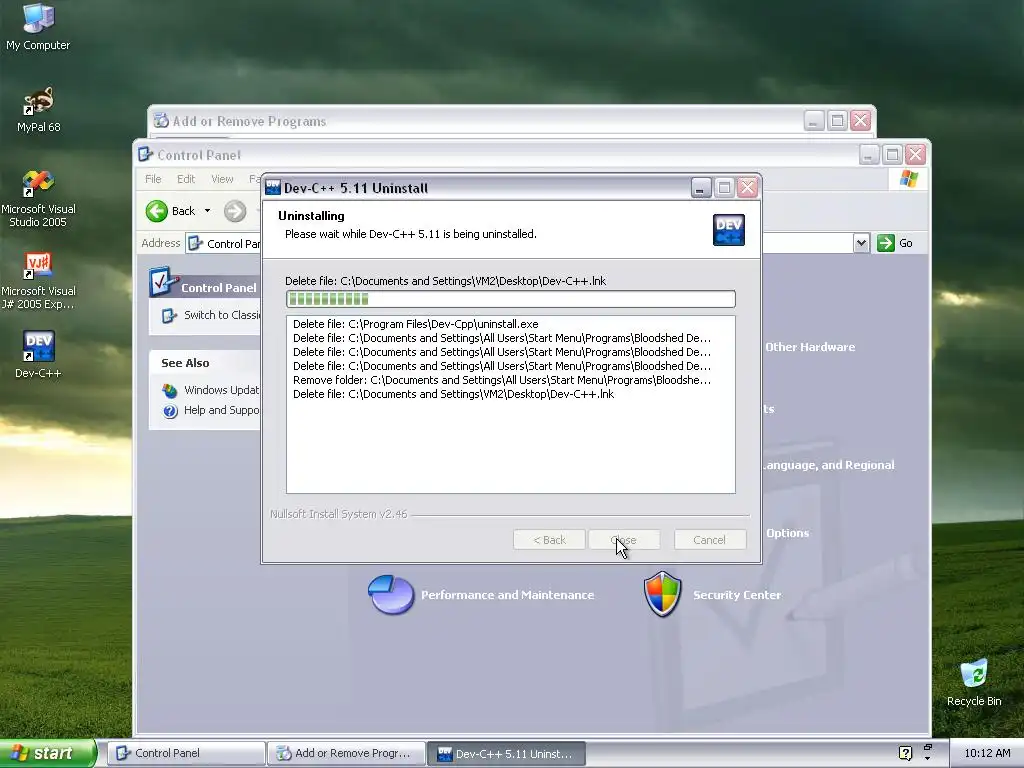Click the Dev-C++ uninstaller title bar icon

(273, 187)
